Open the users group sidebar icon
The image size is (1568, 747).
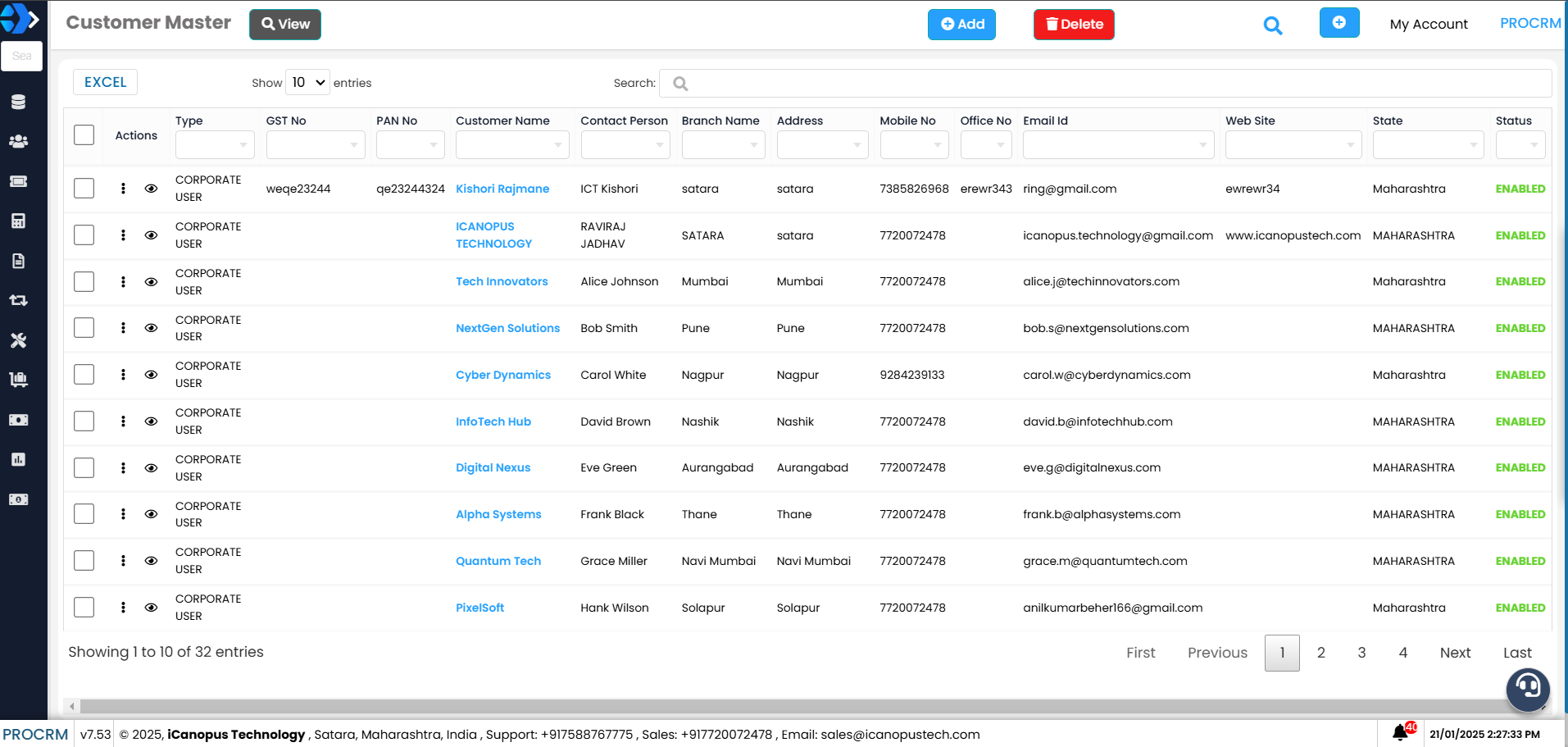pyautogui.click(x=18, y=141)
